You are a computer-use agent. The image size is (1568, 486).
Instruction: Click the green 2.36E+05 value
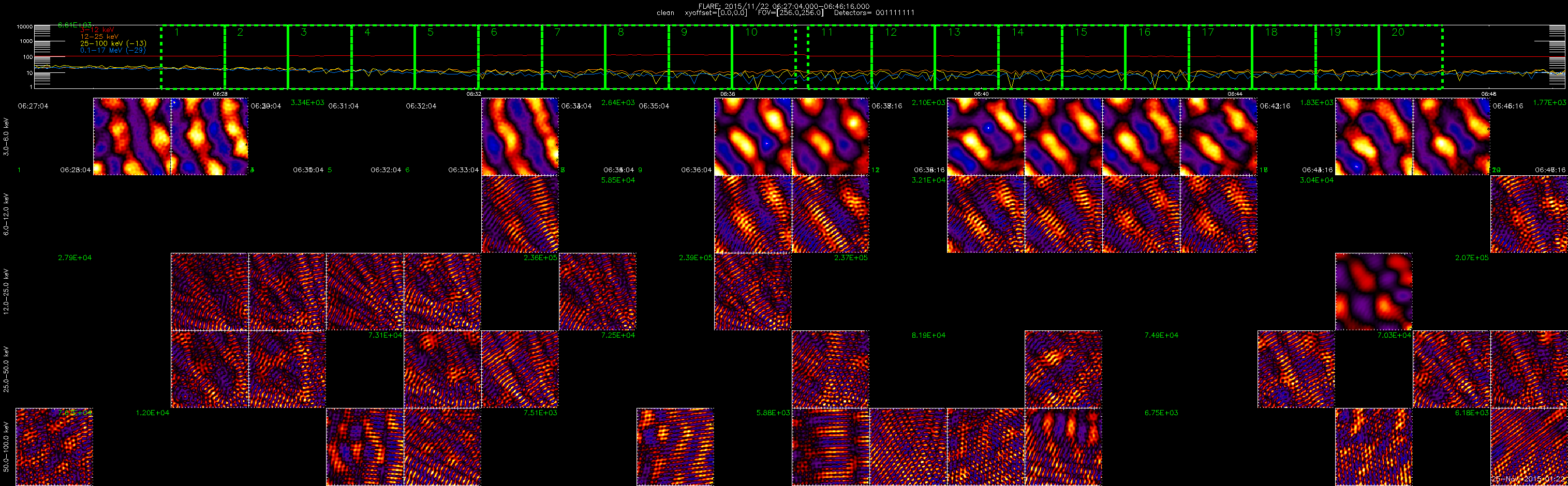pos(541,258)
